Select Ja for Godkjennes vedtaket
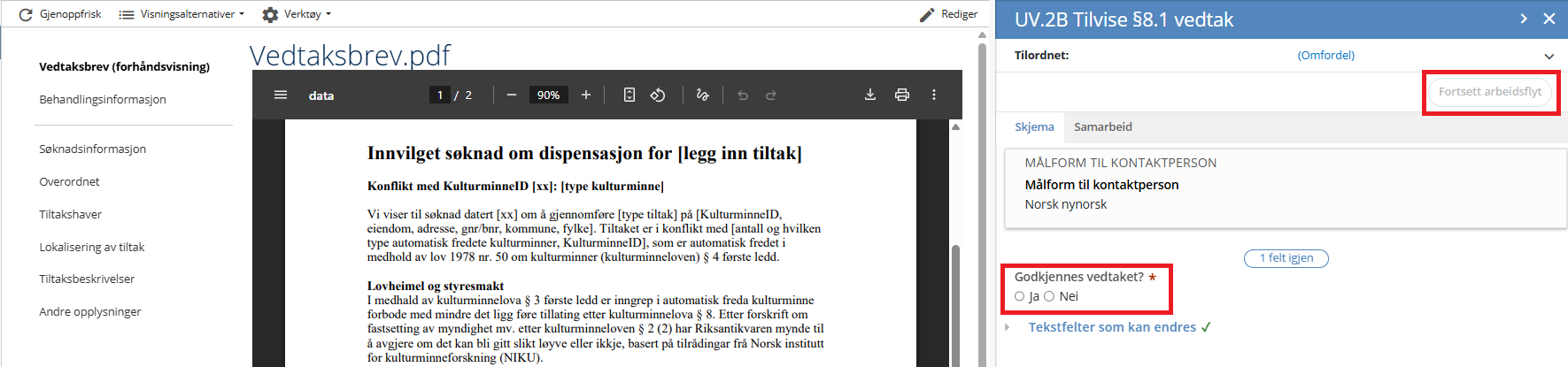The width and height of the screenshot is (1568, 367). point(1020,296)
